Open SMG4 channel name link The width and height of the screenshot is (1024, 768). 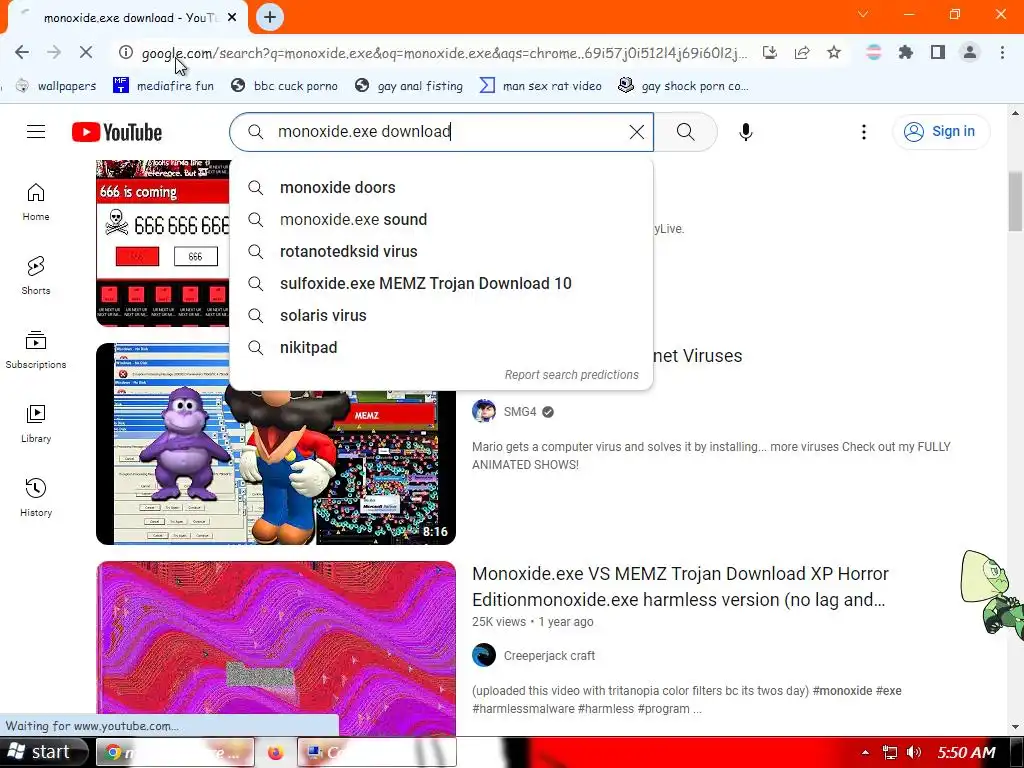coord(520,412)
